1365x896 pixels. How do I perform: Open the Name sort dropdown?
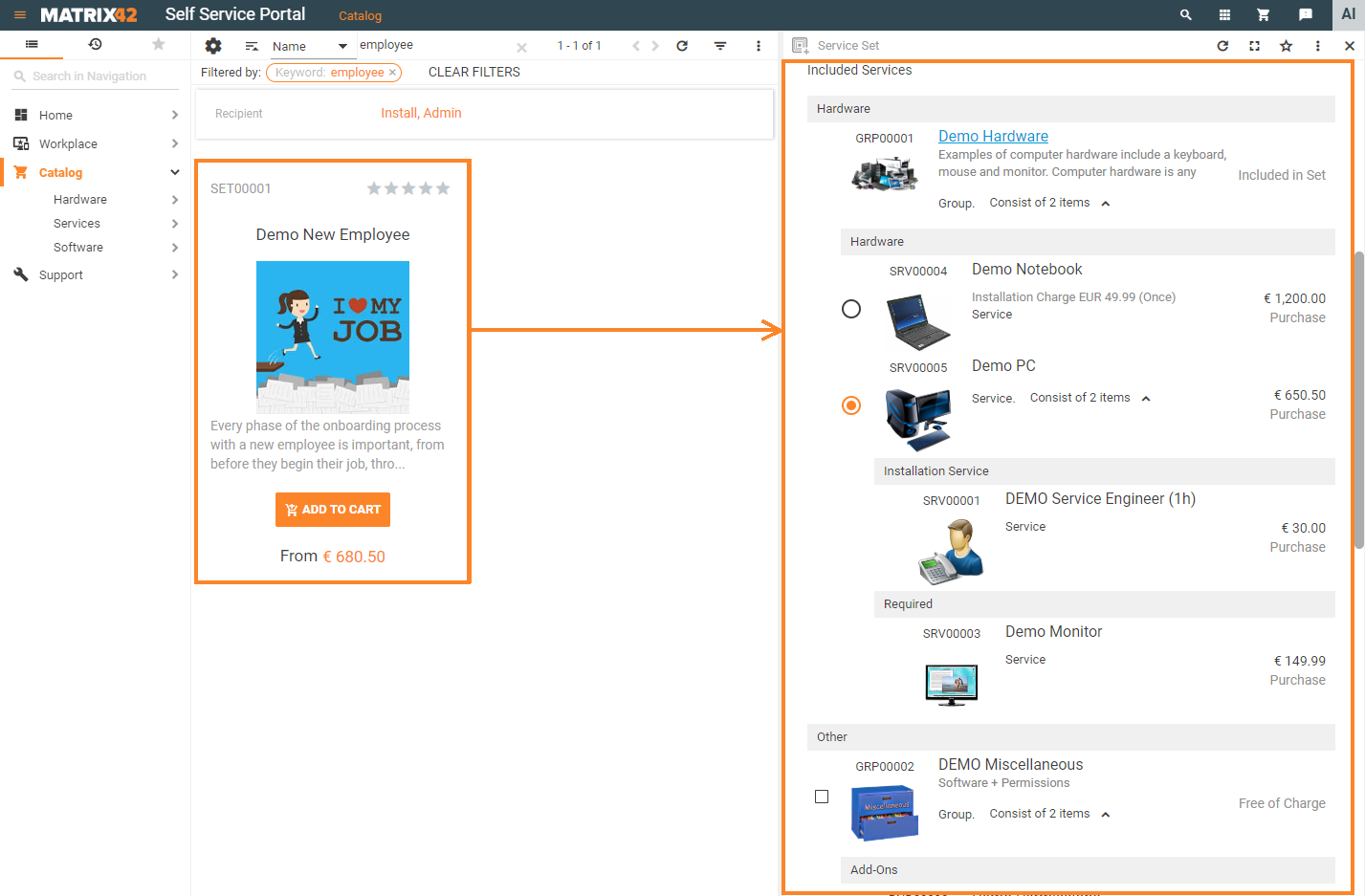point(309,46)
